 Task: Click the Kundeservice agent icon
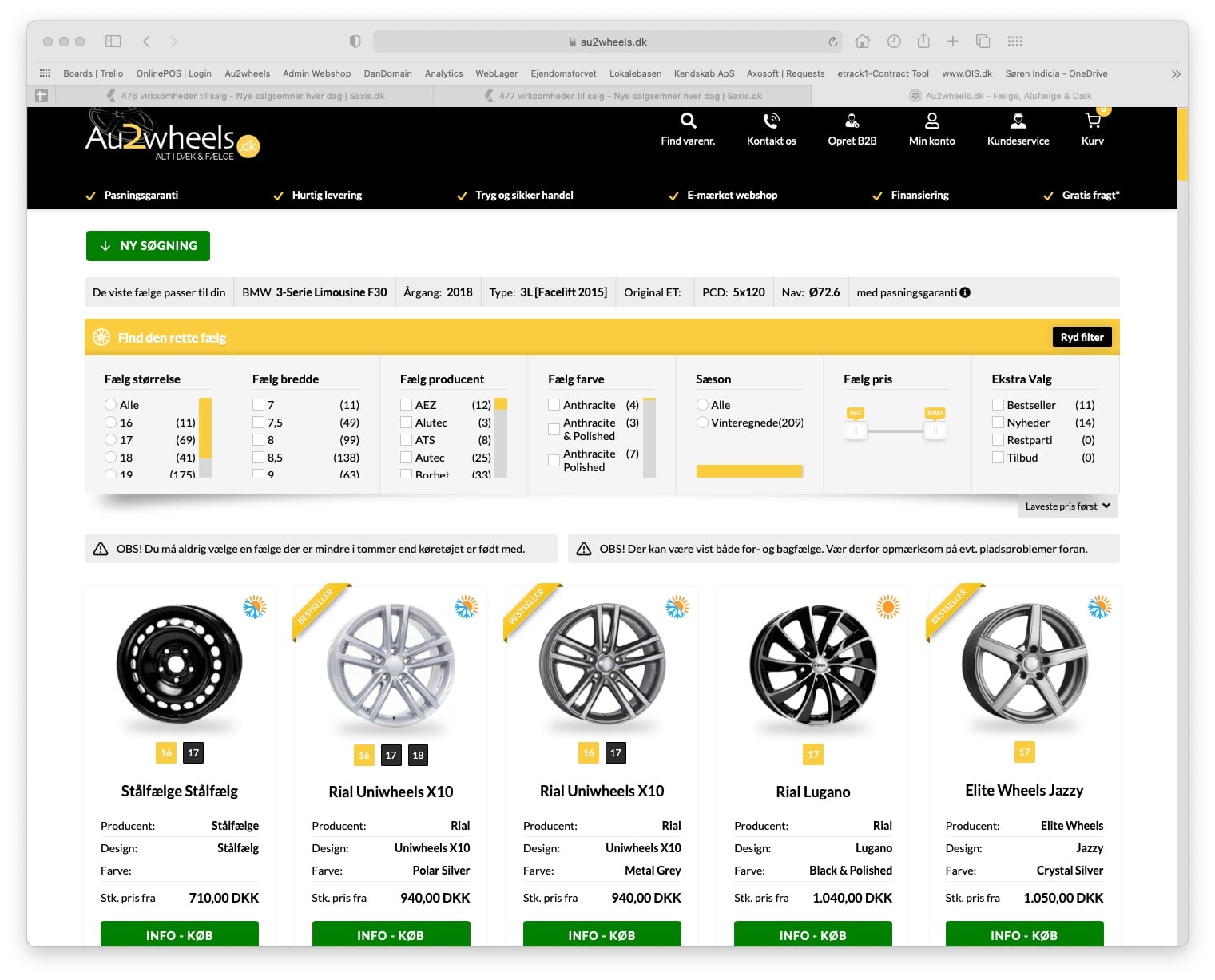click(1018, 121)
